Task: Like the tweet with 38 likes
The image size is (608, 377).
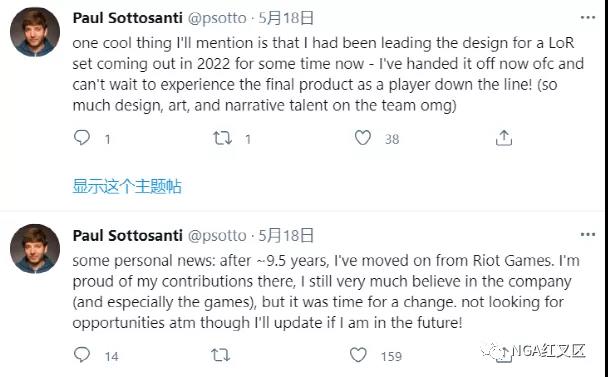Action: pos(363,138)
